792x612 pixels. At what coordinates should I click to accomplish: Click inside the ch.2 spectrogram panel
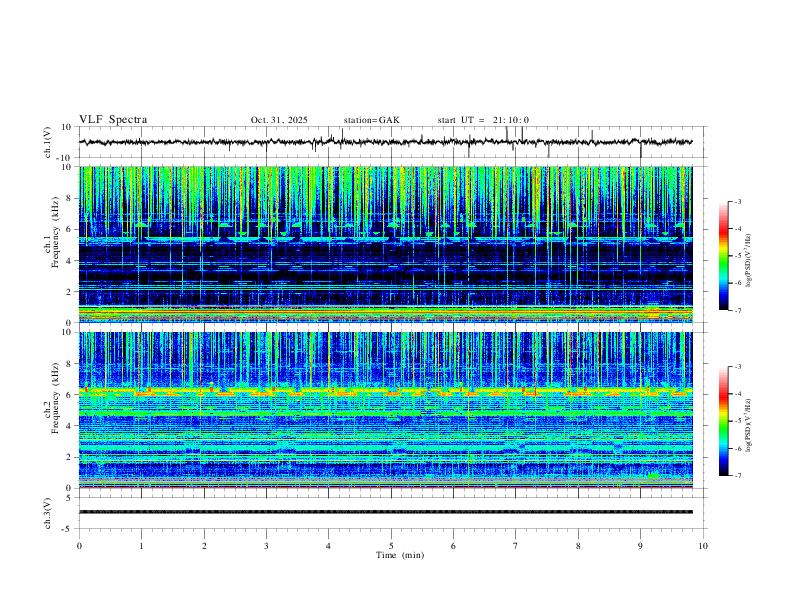(x=385, y=410)
